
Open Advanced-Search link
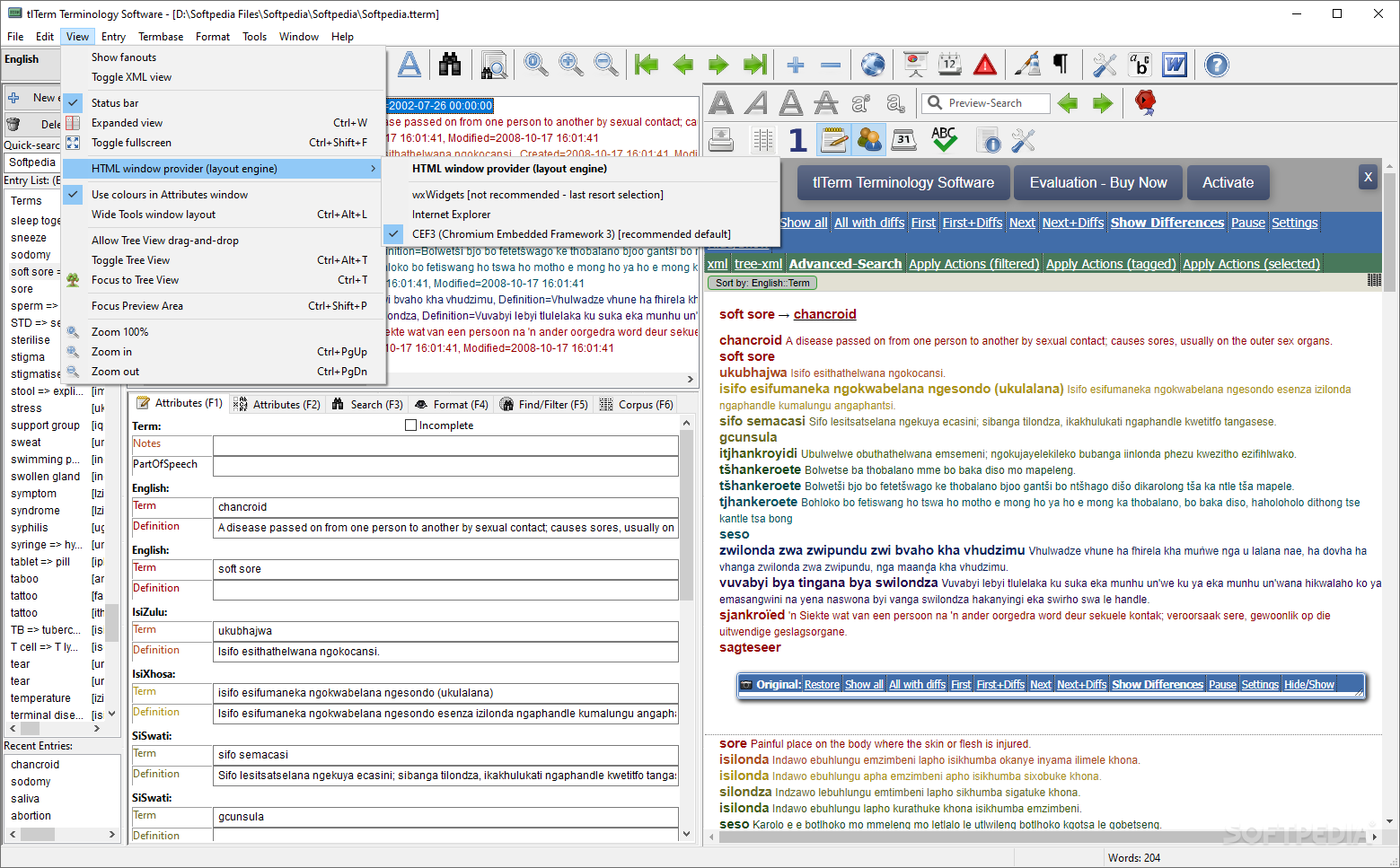coord(845,264)
